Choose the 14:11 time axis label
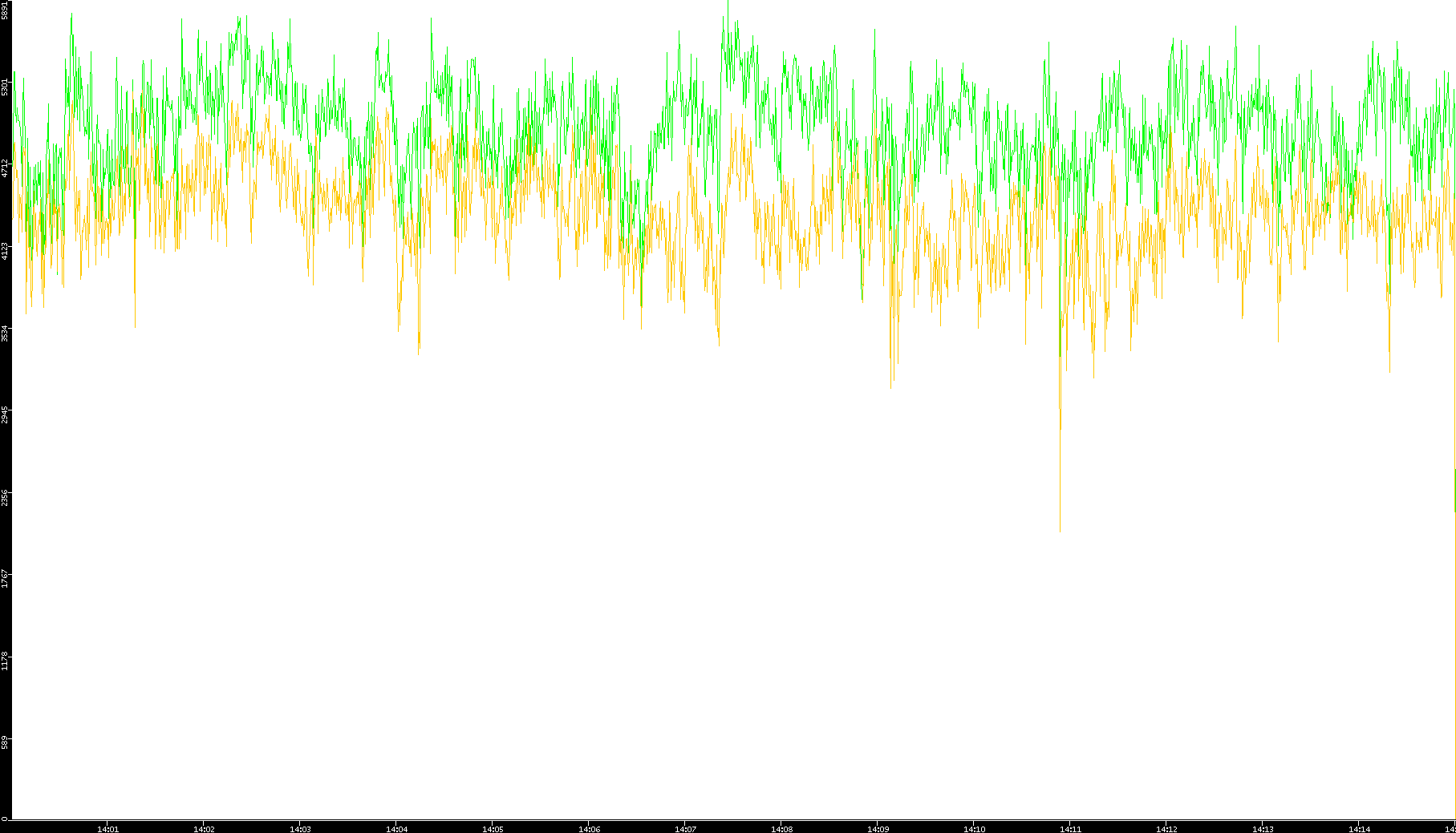 coord(1070,829)
